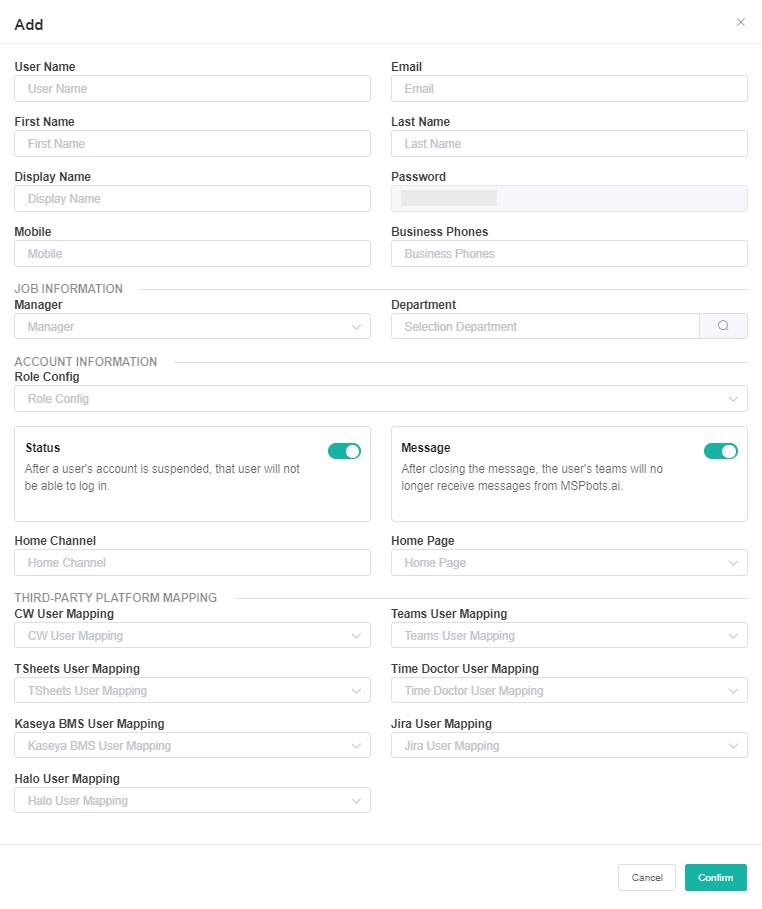Open the Home Page dropdown
Image resolution: width=762 pixels, height=909 pixels.
coord(568,563)
